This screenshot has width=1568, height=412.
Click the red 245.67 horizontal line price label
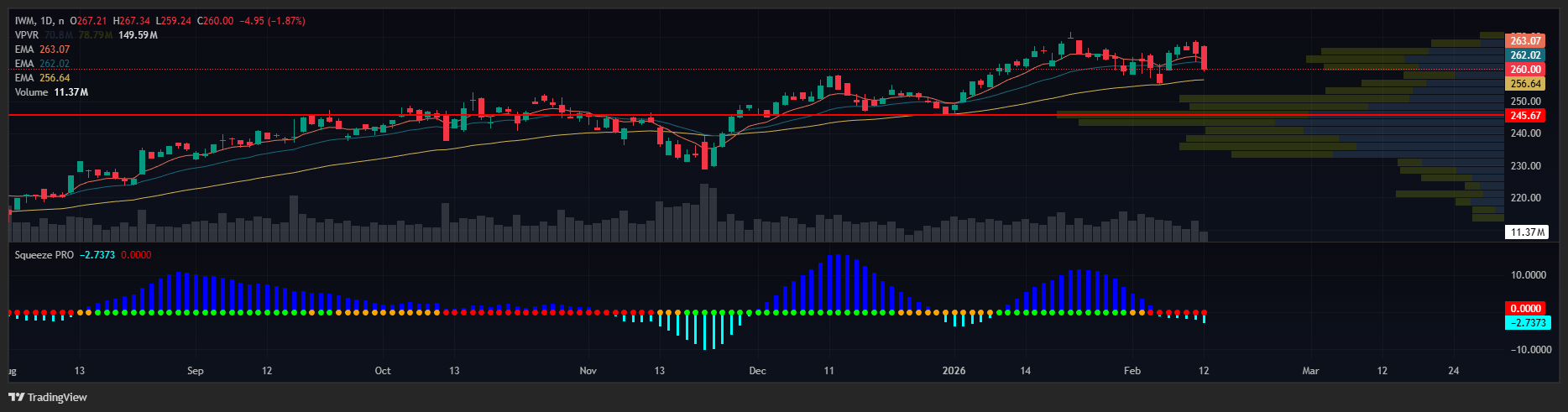pyautogui.click(x=1525, y=116)
